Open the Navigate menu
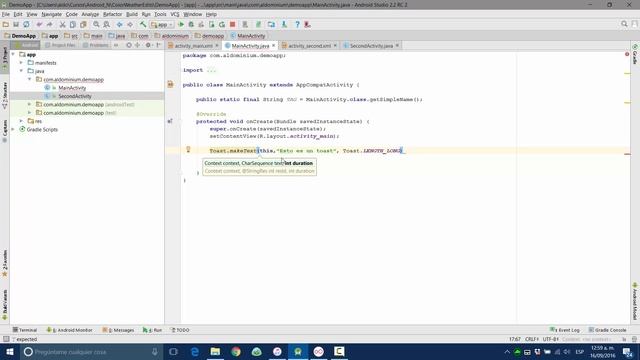Viewport: 640px width, 360px height. point(51,14)
